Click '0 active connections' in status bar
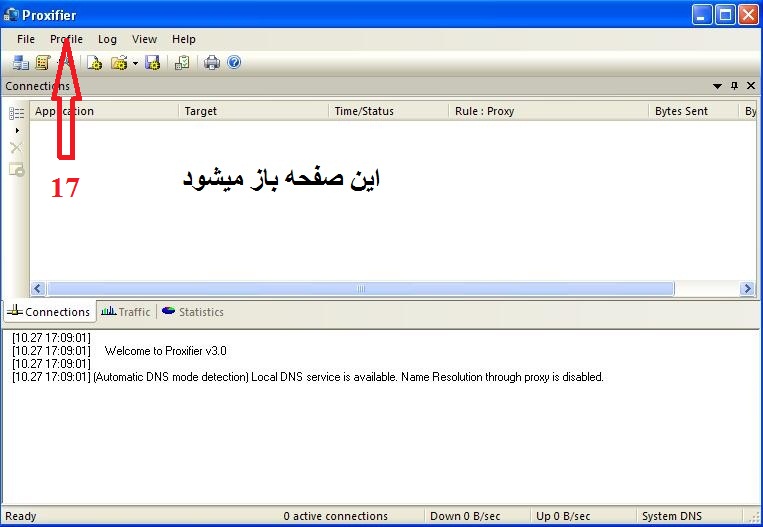This screenshot has width=763, height=527. 335,516
